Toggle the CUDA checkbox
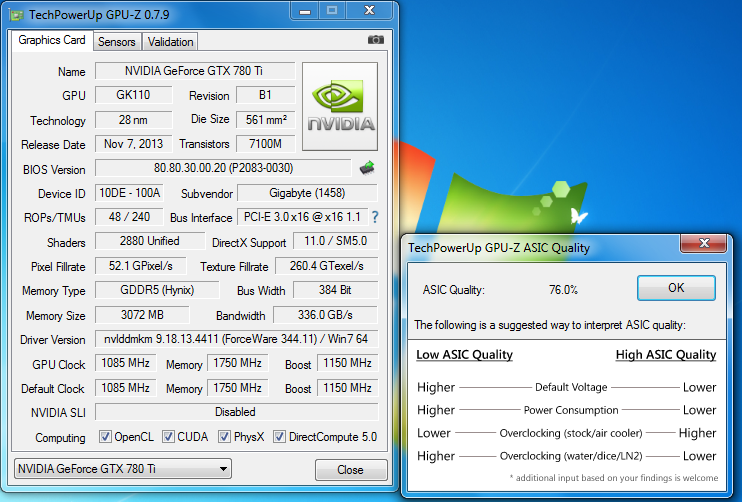742x502 pixels. pos(168,436)
